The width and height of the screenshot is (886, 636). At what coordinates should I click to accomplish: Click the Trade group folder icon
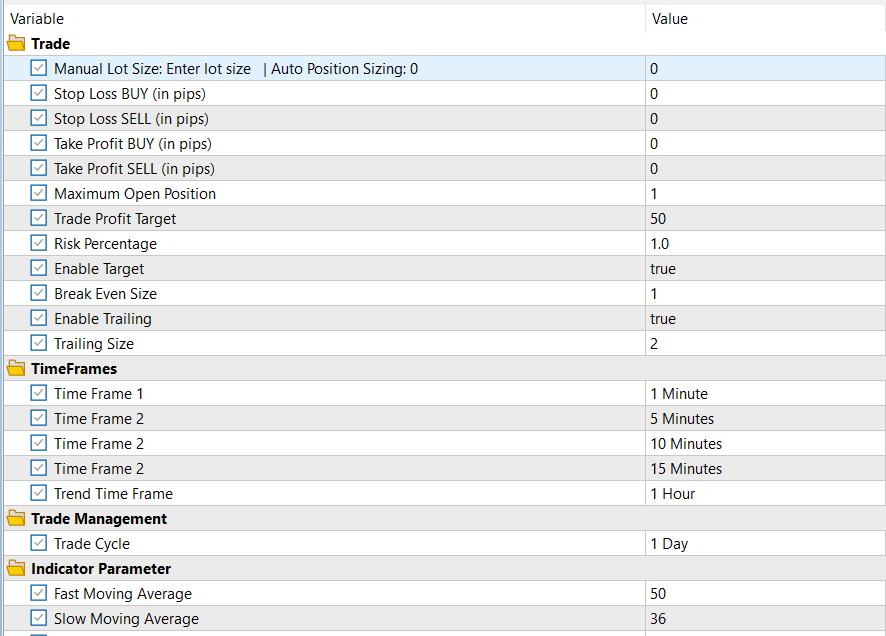pos(16,44)
